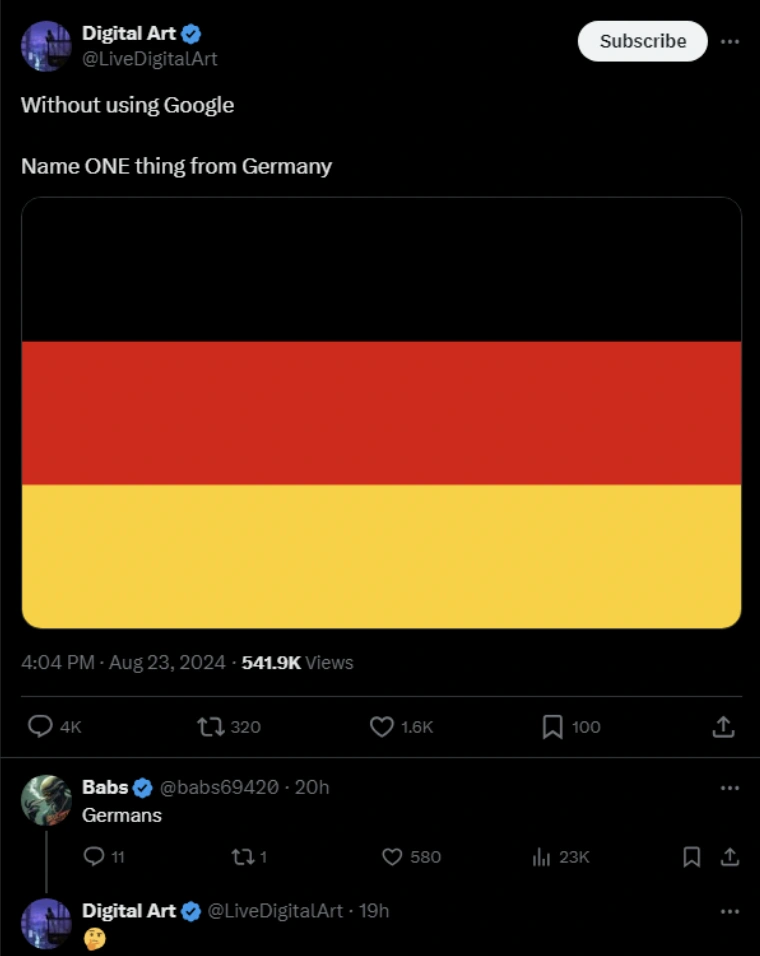
Task: Share the main post via share icon
Action: (723, 727)
